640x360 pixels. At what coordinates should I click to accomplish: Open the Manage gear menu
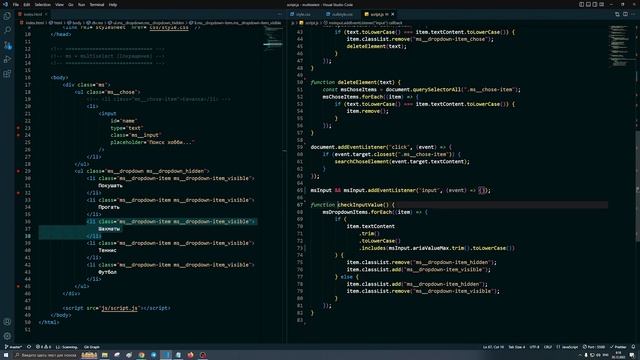tap(7, 336)
